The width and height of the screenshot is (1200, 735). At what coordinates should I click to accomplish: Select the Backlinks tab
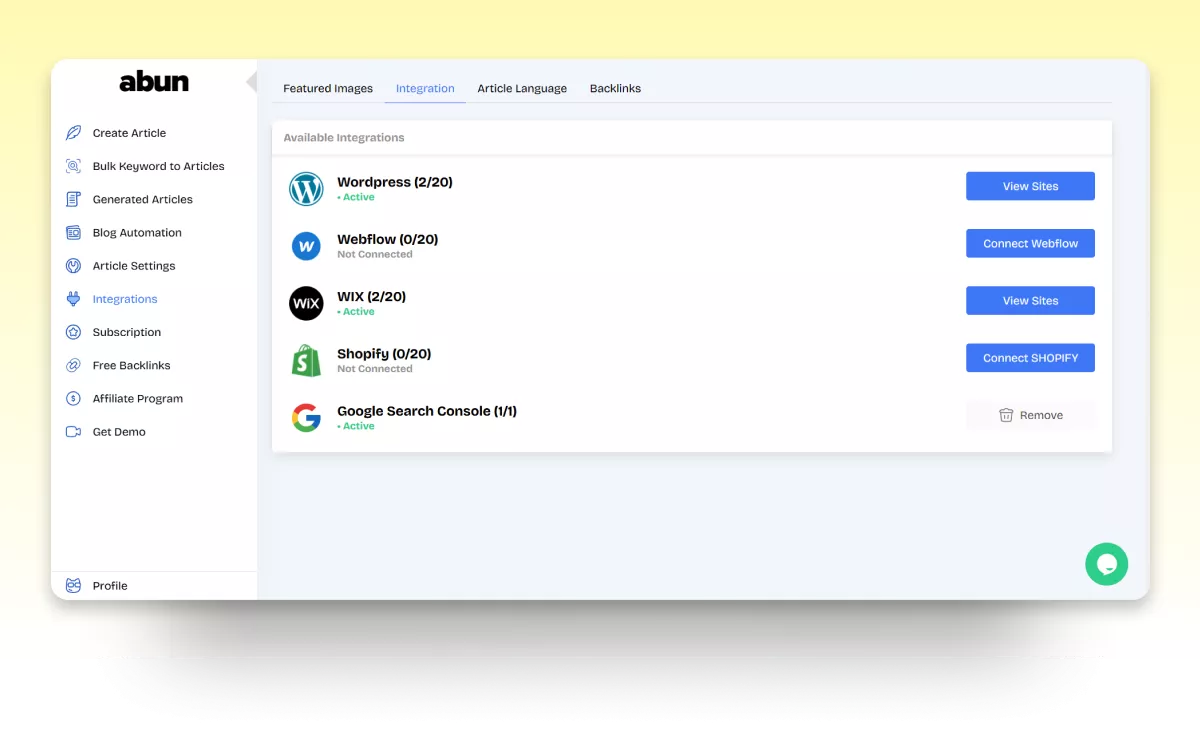[615, 89]
